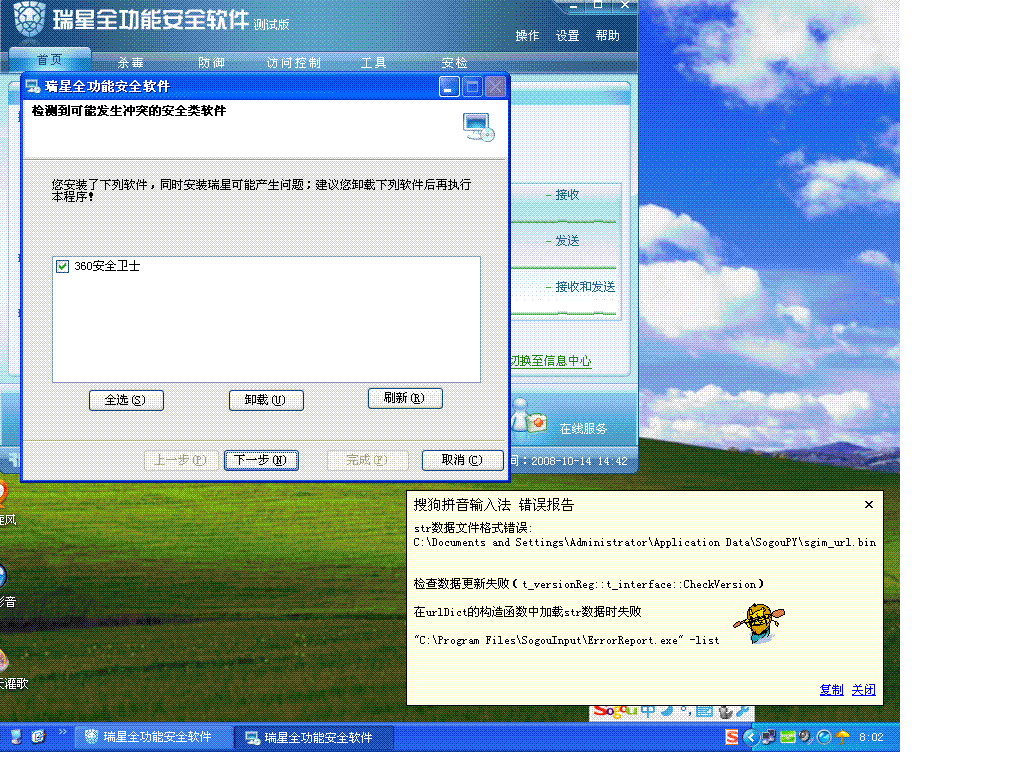
Task: Click the show desktop quick launch icon
Action: (17, 737)
